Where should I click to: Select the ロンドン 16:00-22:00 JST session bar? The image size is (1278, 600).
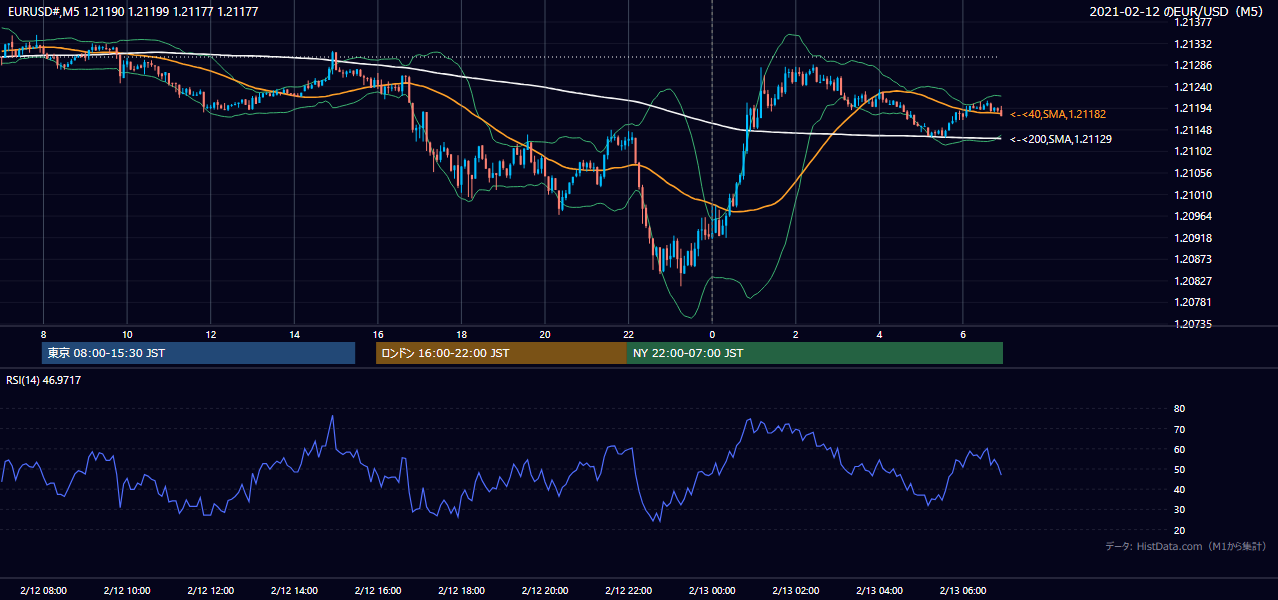pyautogui.click(x=501, y=353)
